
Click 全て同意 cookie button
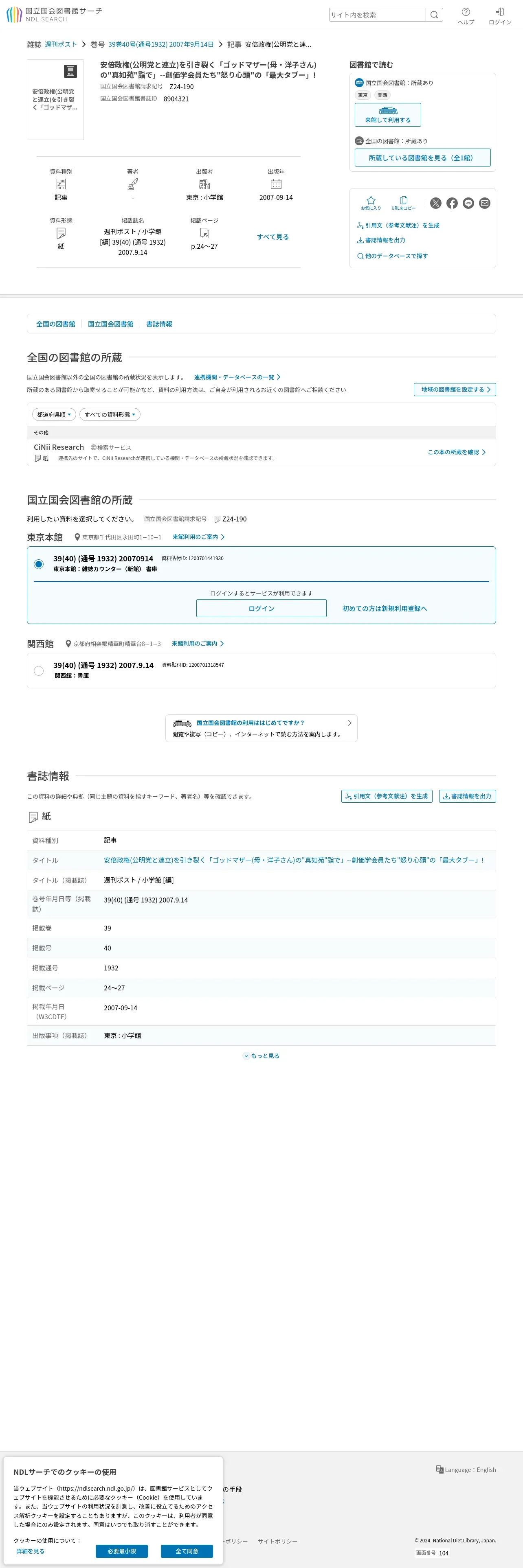(x=187, y=1551)
